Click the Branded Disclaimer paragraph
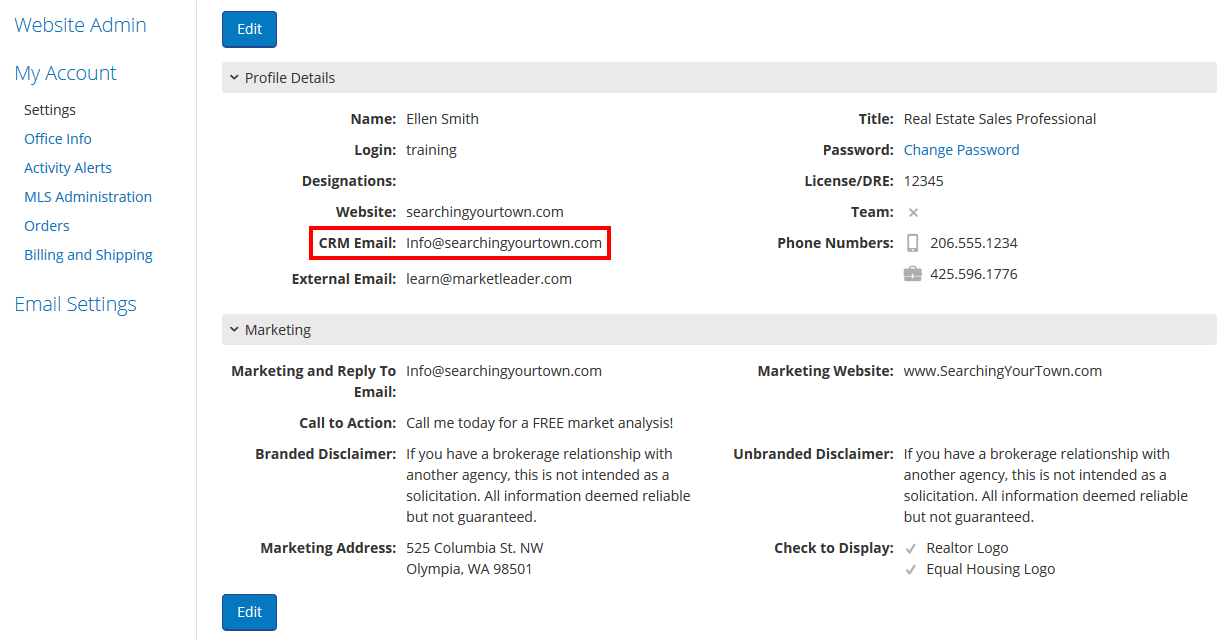Image resolution: width=1230 pixels, height=640 pixels. click(x=548, y=486)
